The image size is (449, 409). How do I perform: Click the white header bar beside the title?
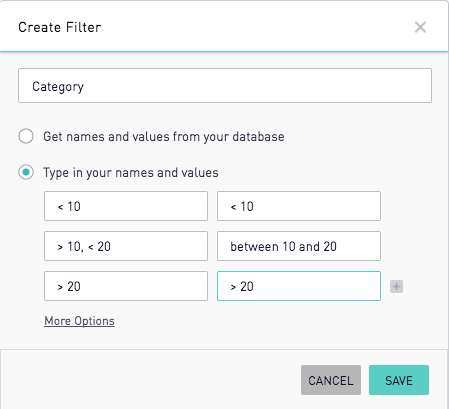[257, 27]
